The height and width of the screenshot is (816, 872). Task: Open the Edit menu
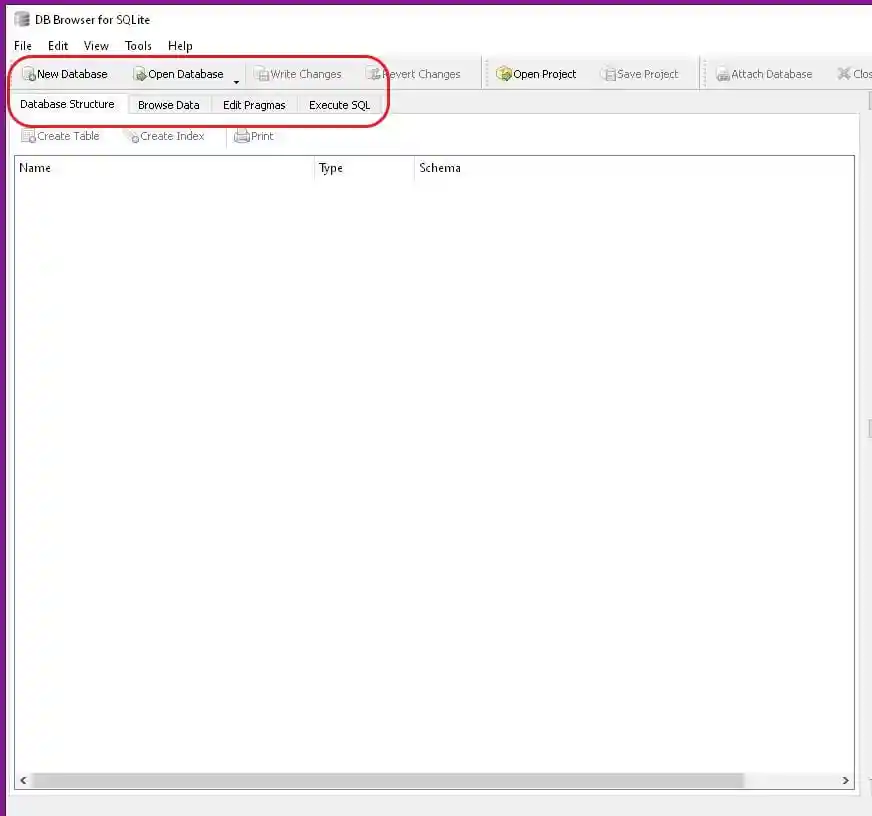pyautogui.click(x=58, y=46)
